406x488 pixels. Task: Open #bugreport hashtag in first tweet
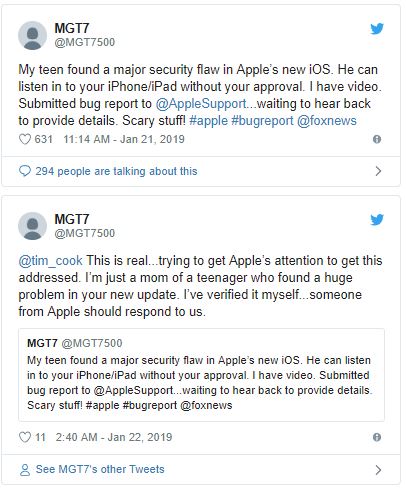[262, 121]
